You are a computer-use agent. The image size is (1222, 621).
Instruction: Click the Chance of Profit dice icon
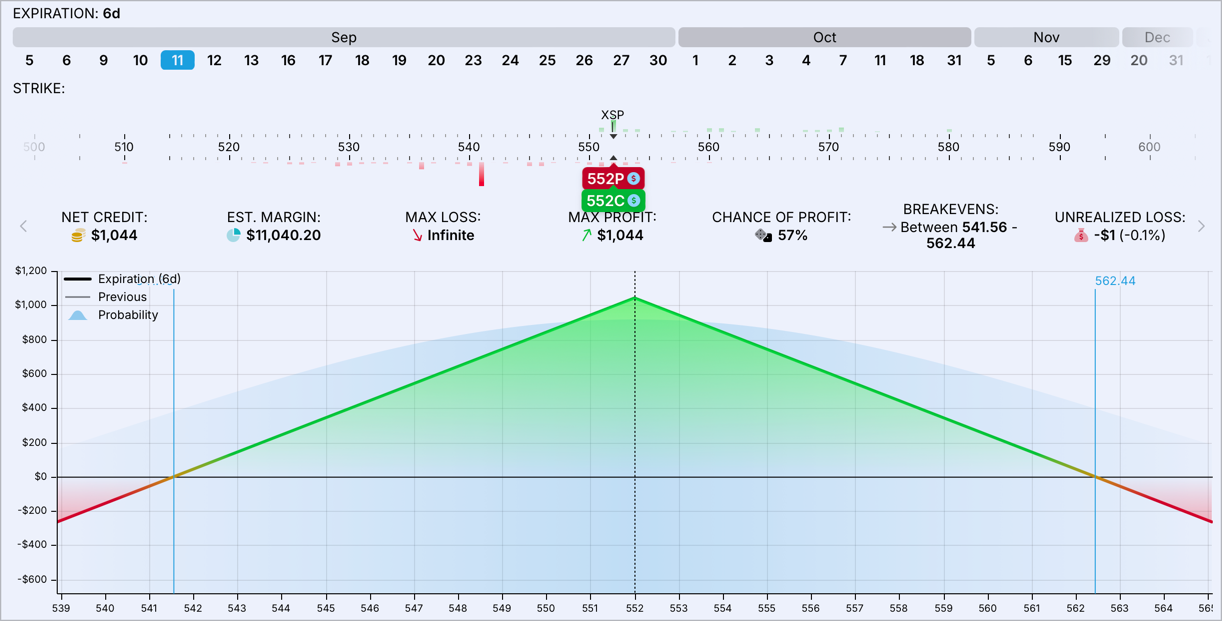click(763, 236)
